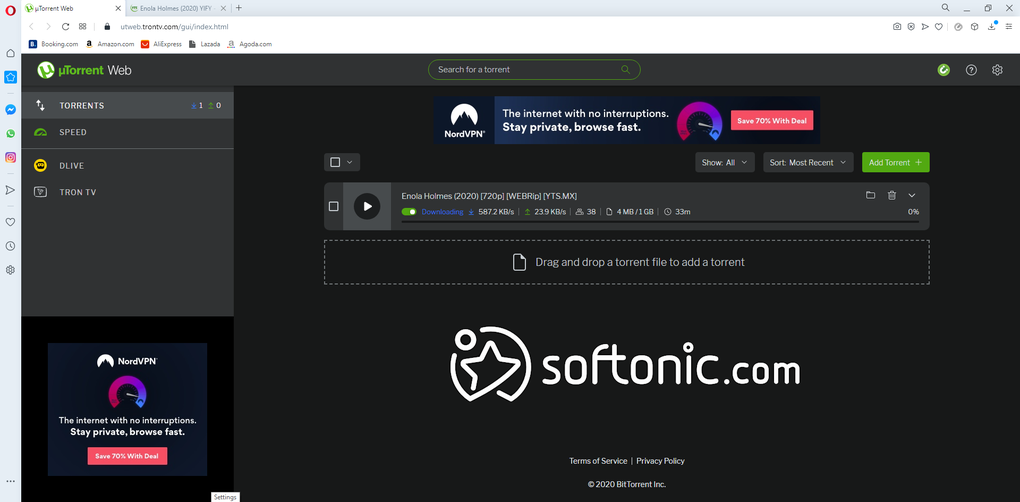Click Add Torrent button
This screenshot has height=502, width=1020.
coord(895,163)
